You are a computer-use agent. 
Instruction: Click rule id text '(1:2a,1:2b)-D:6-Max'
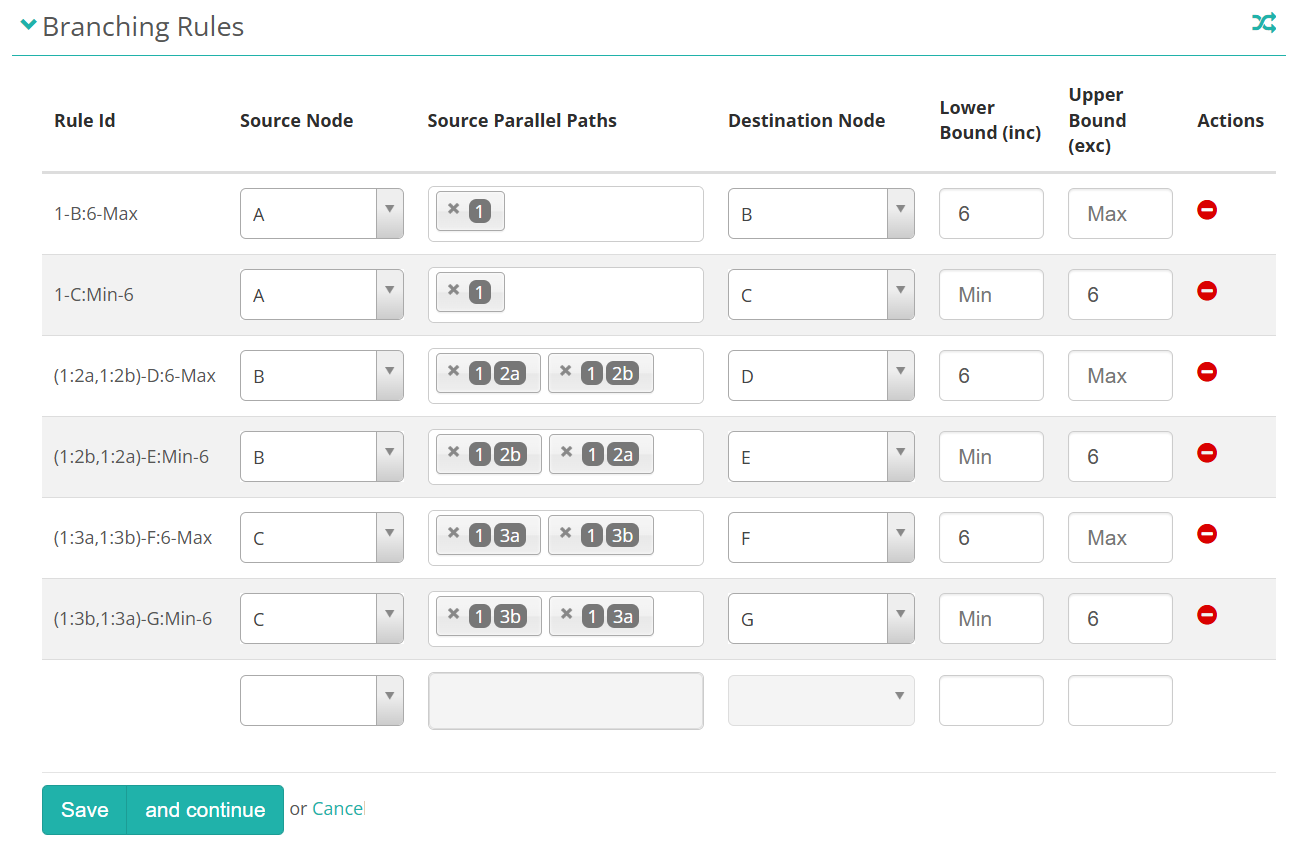135,376
